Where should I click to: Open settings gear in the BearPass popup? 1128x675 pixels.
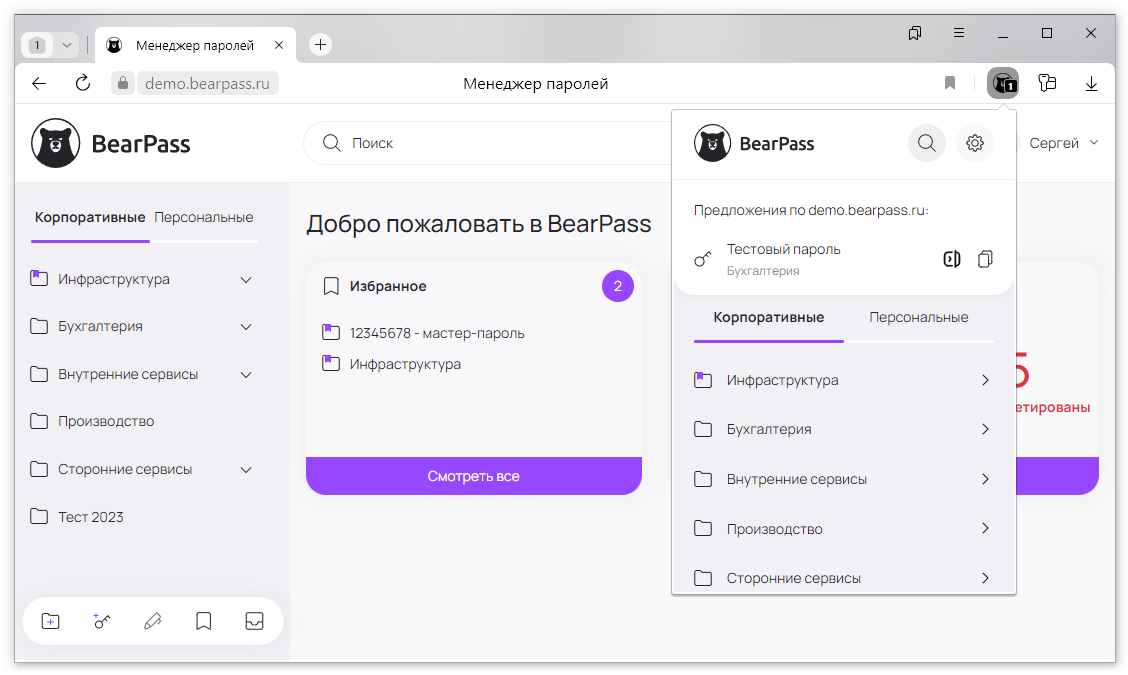(975, 143)
